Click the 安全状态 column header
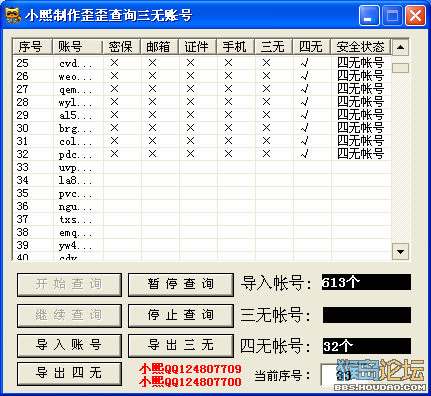 [x=360, y=47]
